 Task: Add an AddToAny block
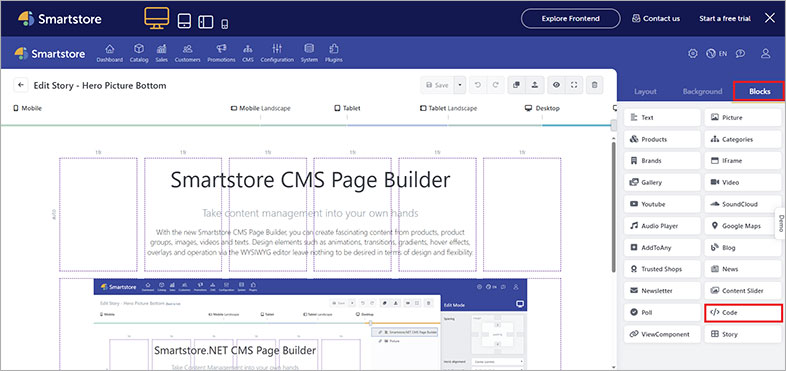point(662,248)
